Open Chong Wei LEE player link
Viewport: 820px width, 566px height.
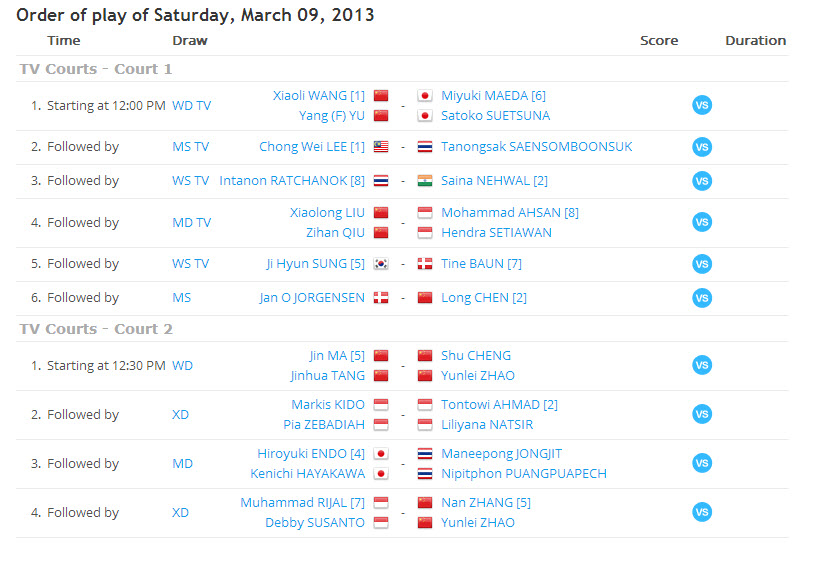311,147
